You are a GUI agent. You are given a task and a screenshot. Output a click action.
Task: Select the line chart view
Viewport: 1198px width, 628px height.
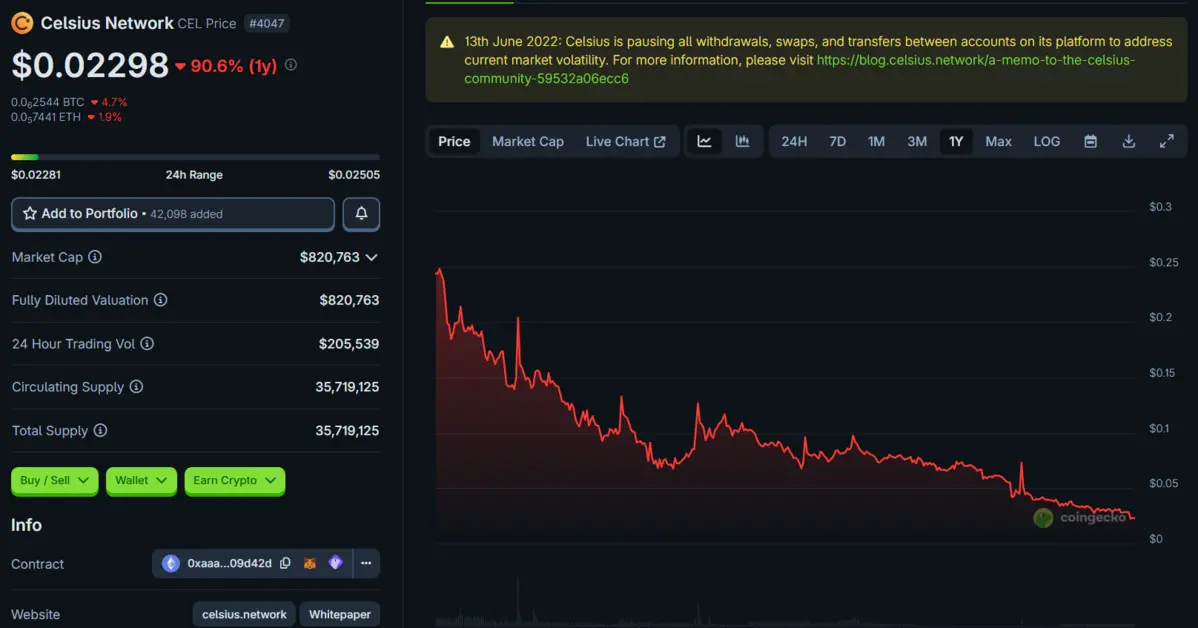pyautogui.click(x=704, y=142)
